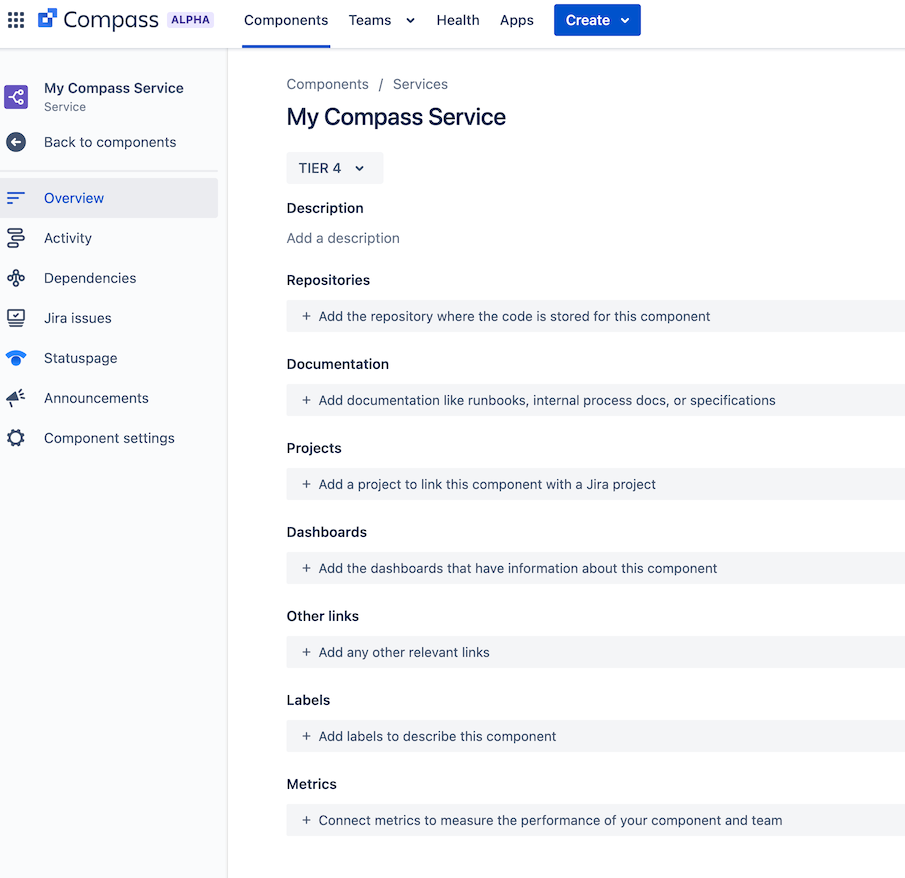Screen dimensions: 905x878
Task: Click the Back to components arrow icon
Action: 16,142
